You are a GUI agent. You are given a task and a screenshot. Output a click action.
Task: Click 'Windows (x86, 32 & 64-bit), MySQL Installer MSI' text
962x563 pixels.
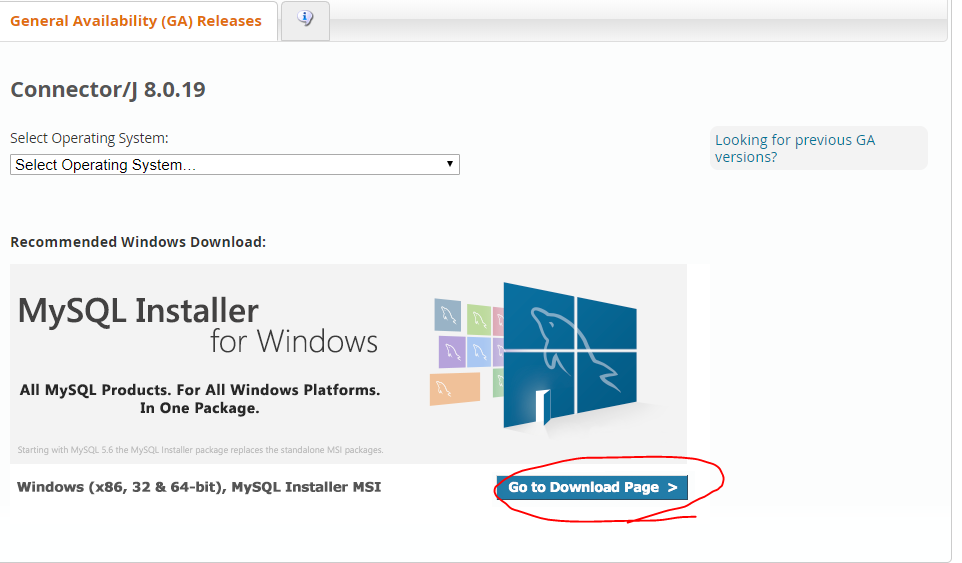(x=199, y=487)
